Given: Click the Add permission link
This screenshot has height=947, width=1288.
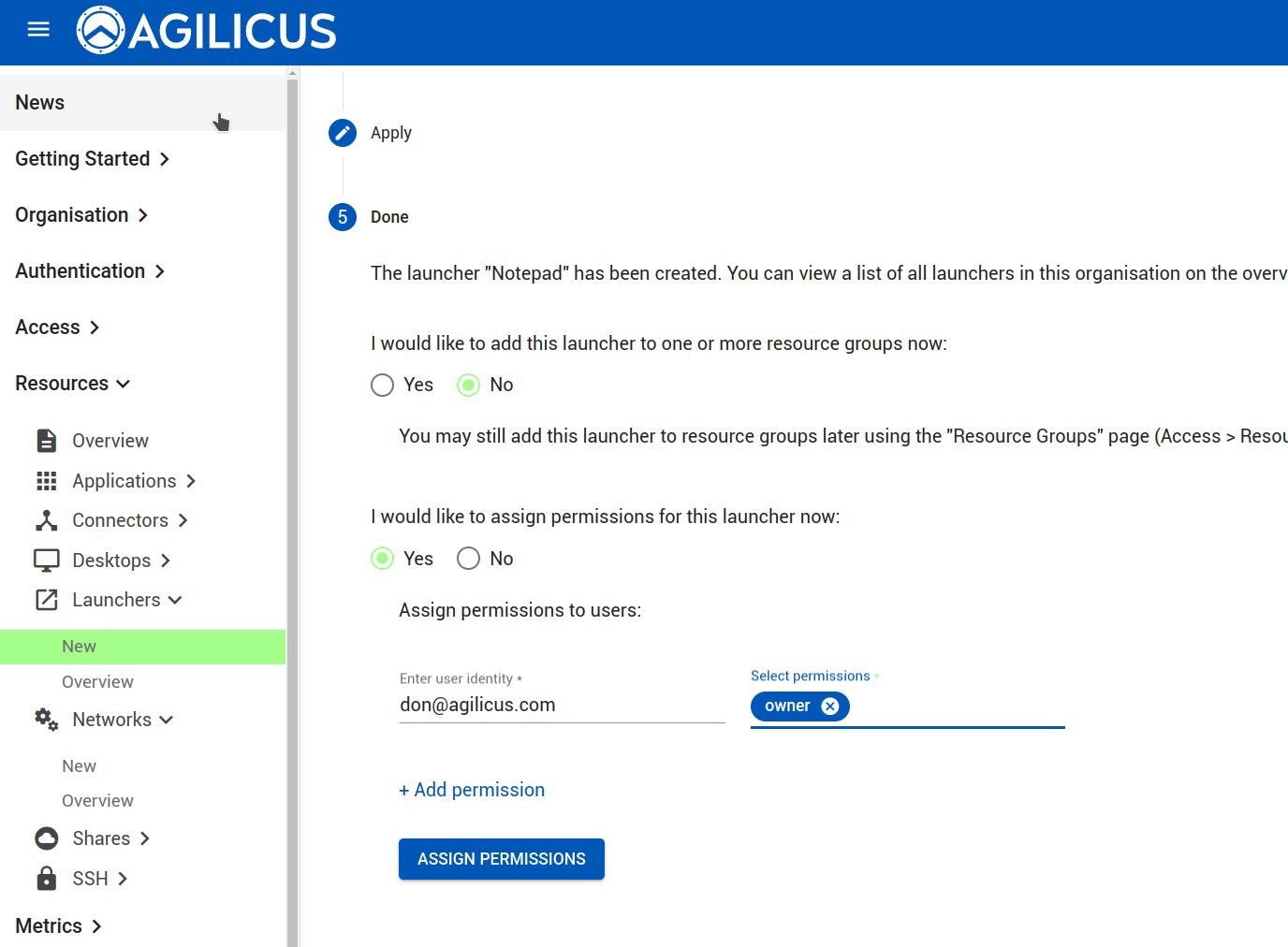Looking at the screenshot, I should [472, 790].
